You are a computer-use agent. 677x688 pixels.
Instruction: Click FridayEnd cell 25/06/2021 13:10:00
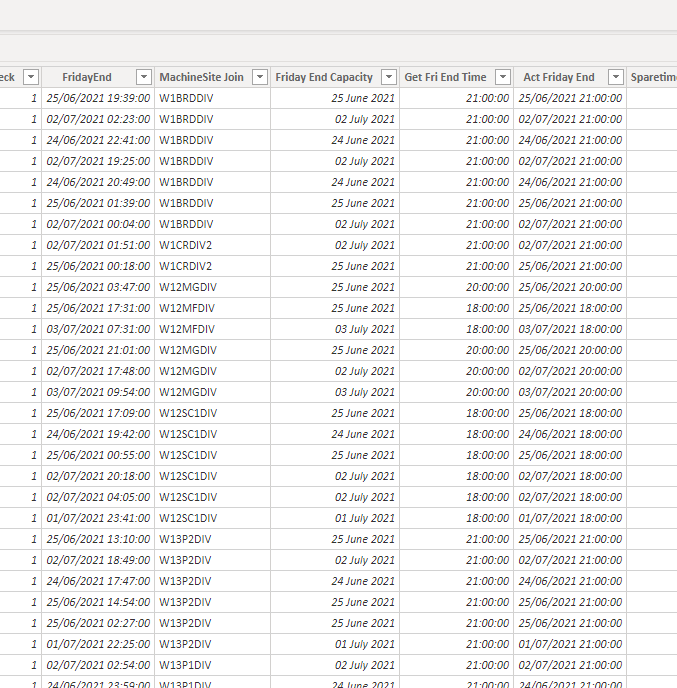point(98,539)
